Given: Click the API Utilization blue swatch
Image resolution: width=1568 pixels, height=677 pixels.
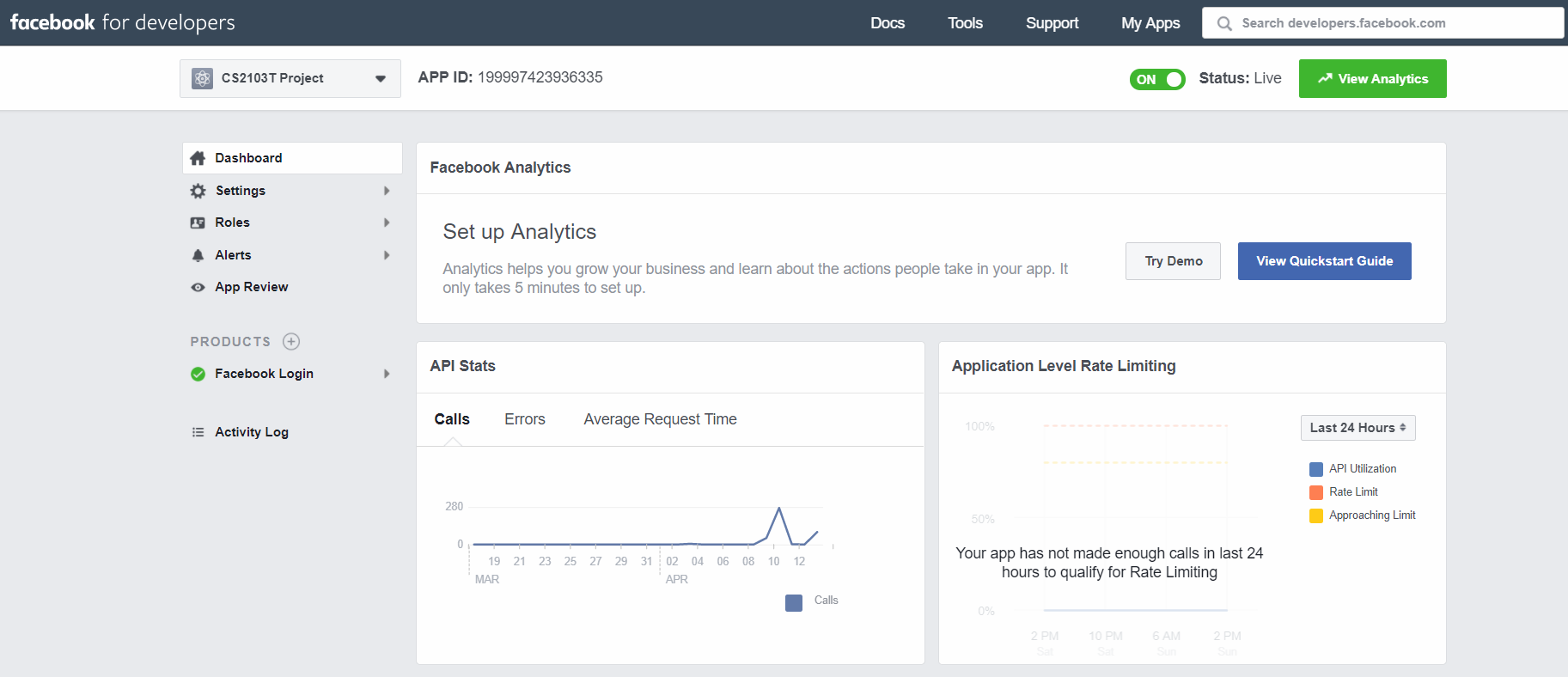Looking at the screenshot, I should pyautogui.click(x=1315, y=469).
